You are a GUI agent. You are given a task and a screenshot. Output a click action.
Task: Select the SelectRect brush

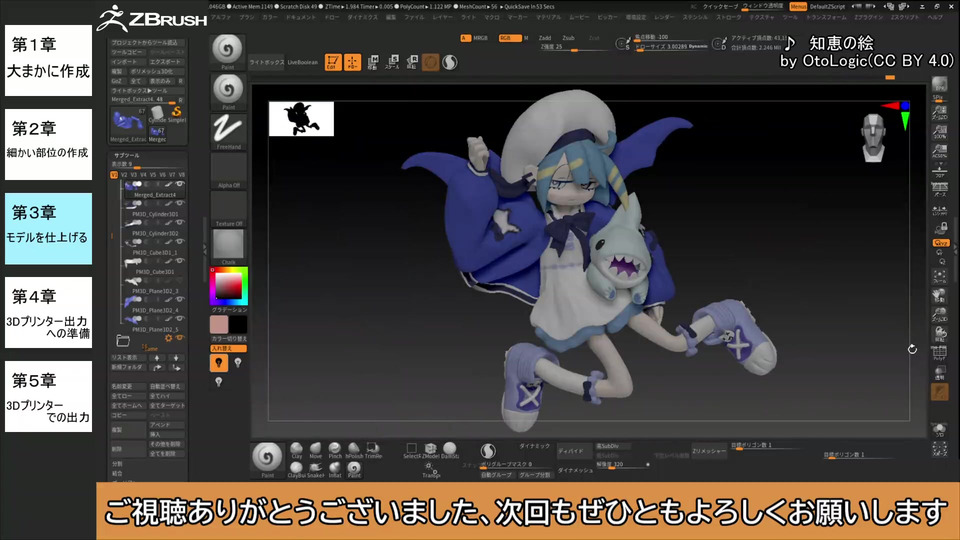coord(411,451)
